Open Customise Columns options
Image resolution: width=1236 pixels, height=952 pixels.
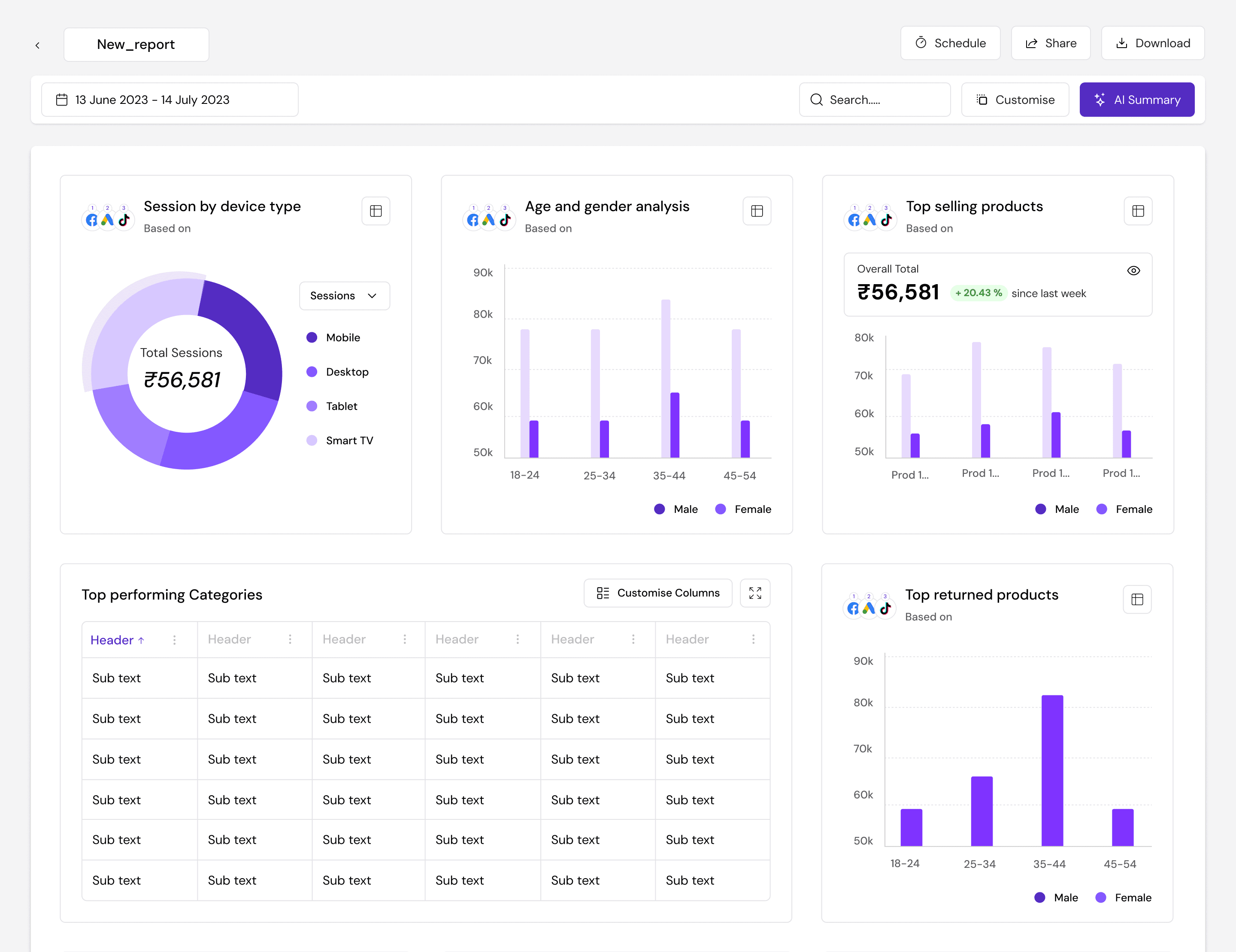click(x=657, y=593)
